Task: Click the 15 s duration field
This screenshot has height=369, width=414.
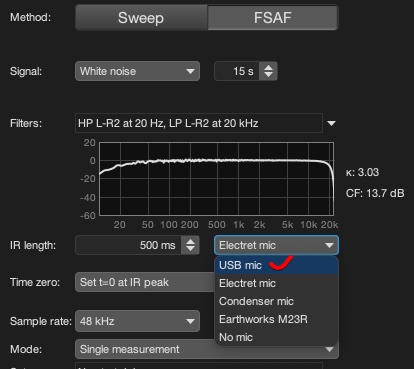Action: (x=237, y=71)
